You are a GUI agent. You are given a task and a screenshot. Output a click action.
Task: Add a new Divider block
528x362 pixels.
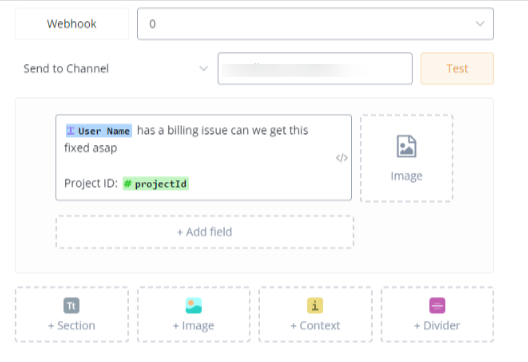437,315
